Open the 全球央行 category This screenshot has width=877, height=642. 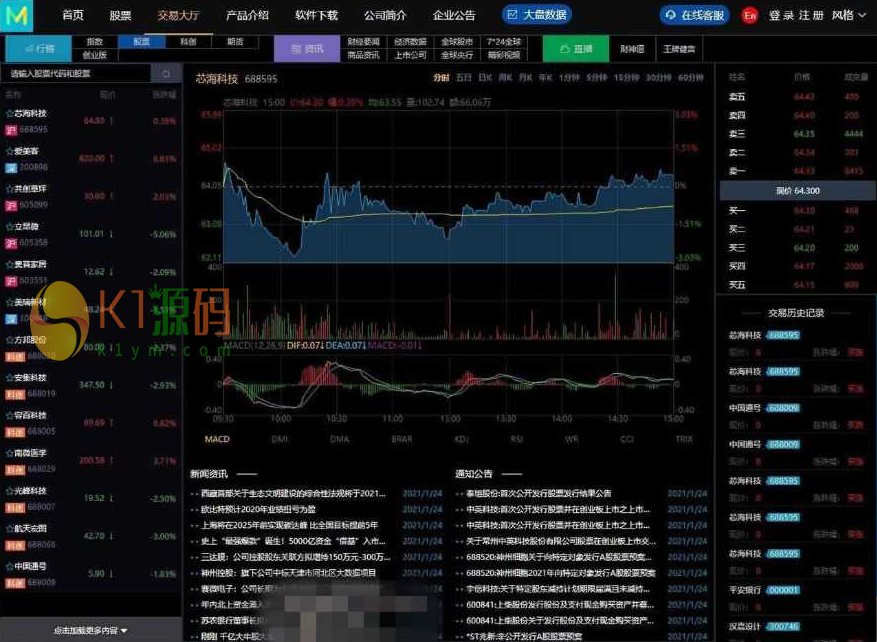[457, 55]
